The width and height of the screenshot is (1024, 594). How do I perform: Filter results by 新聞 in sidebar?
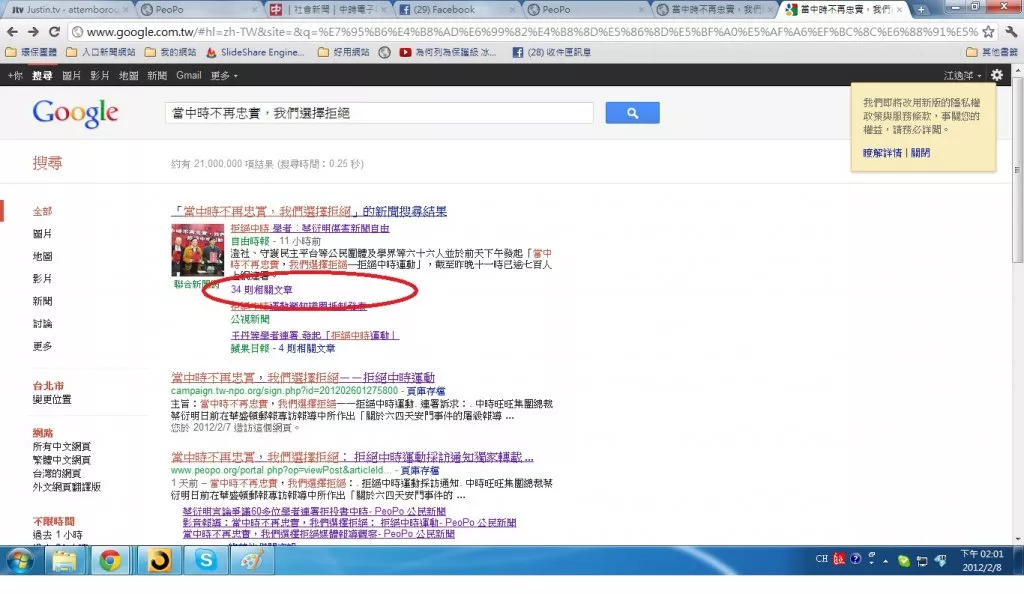(x=42, y=301)
